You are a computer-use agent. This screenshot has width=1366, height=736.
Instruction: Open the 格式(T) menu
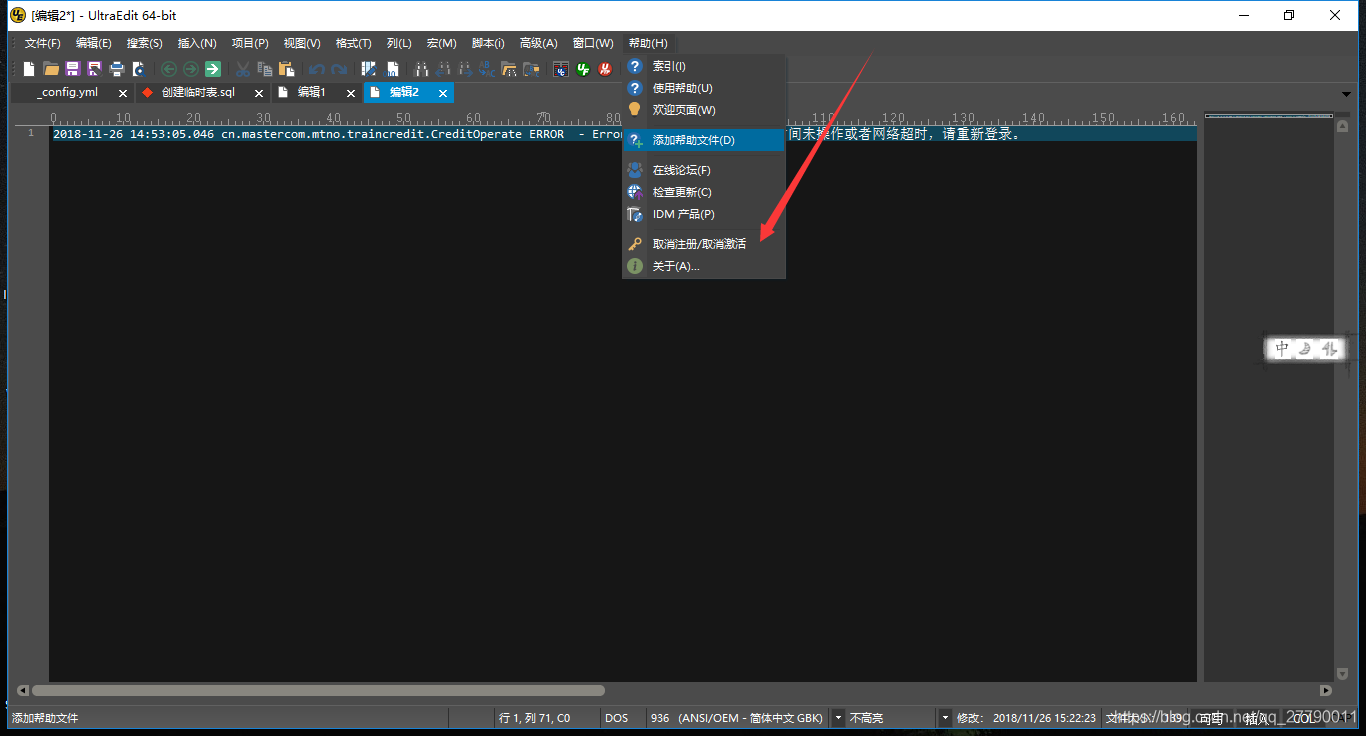[x=353, y=43]
